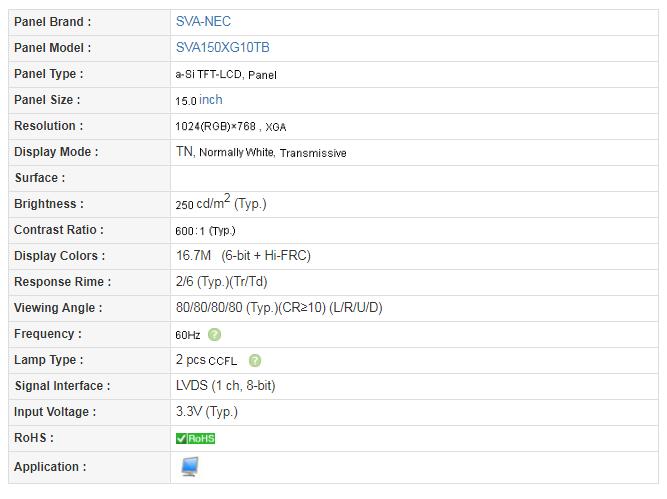Screen dimensions: 667x499
Task: Click the help icon next to CCFL
Action: tap(255, 361)
